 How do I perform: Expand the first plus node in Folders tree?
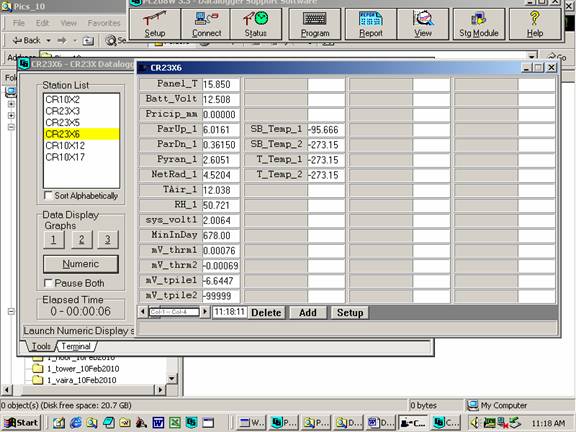point(11,104)
